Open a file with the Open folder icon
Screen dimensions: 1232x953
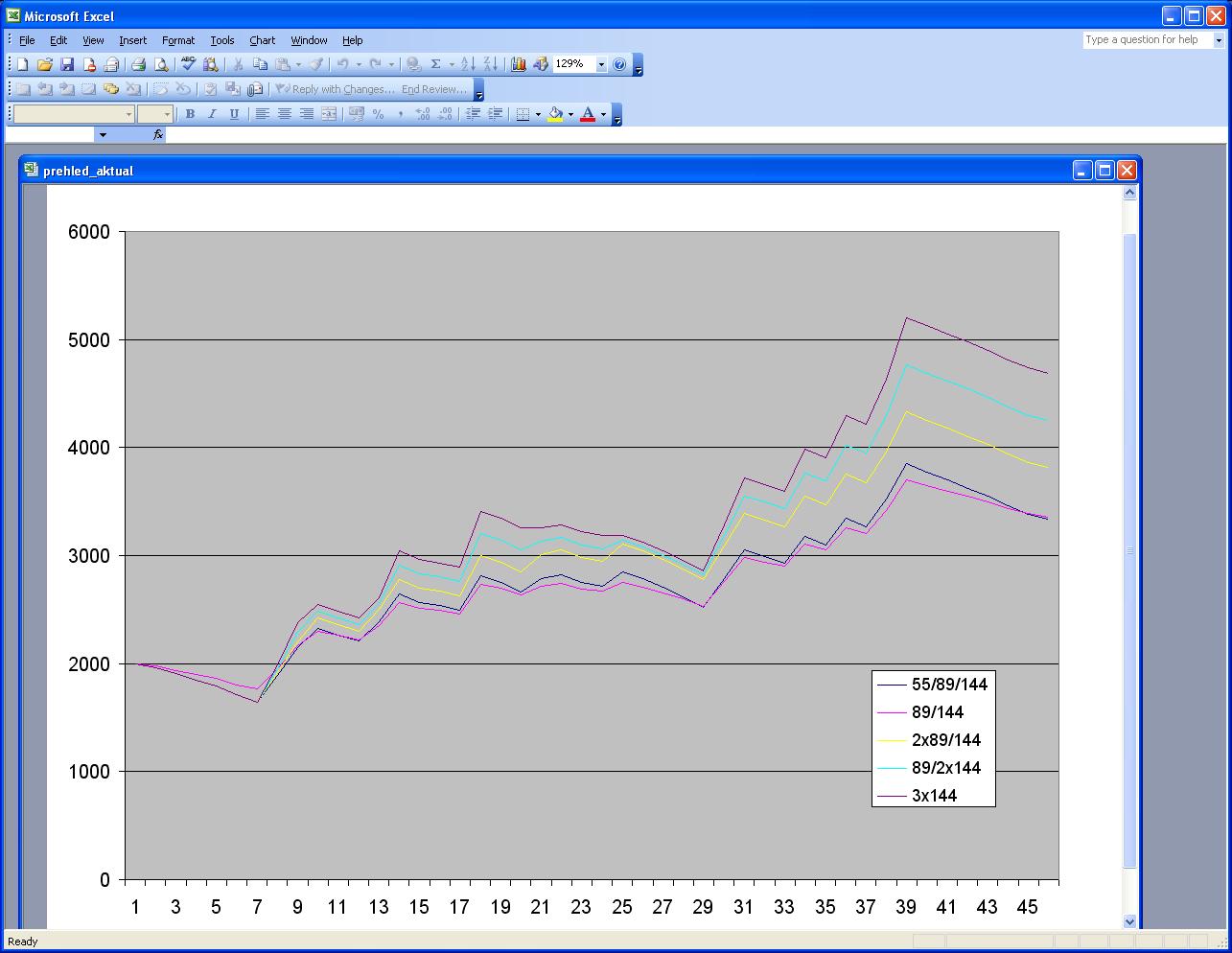coord(45,64)
